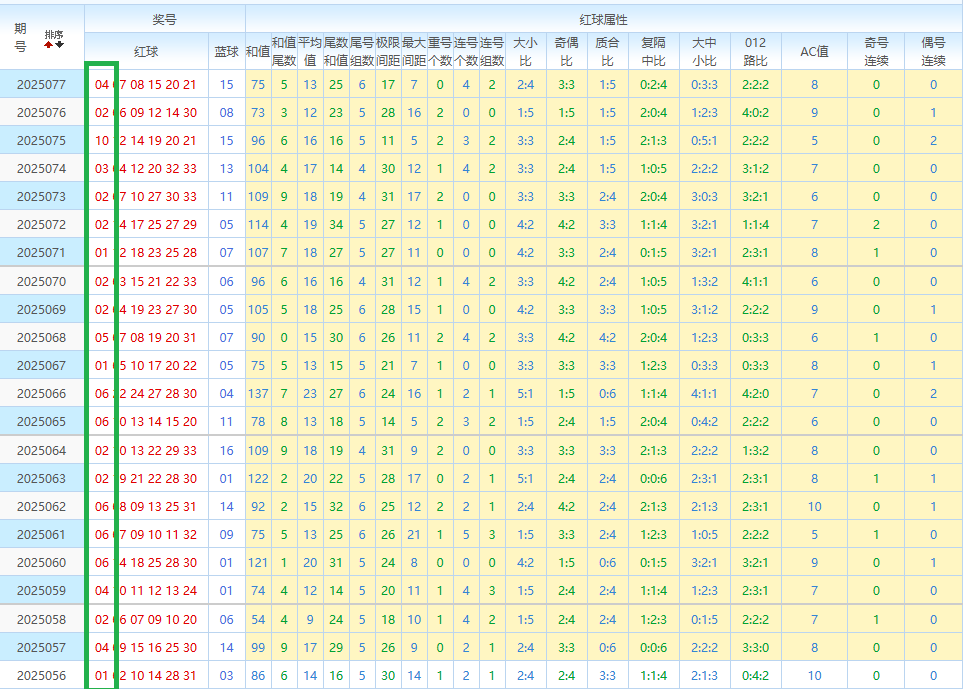Select issue number 2025065

(x=41, y=421)
